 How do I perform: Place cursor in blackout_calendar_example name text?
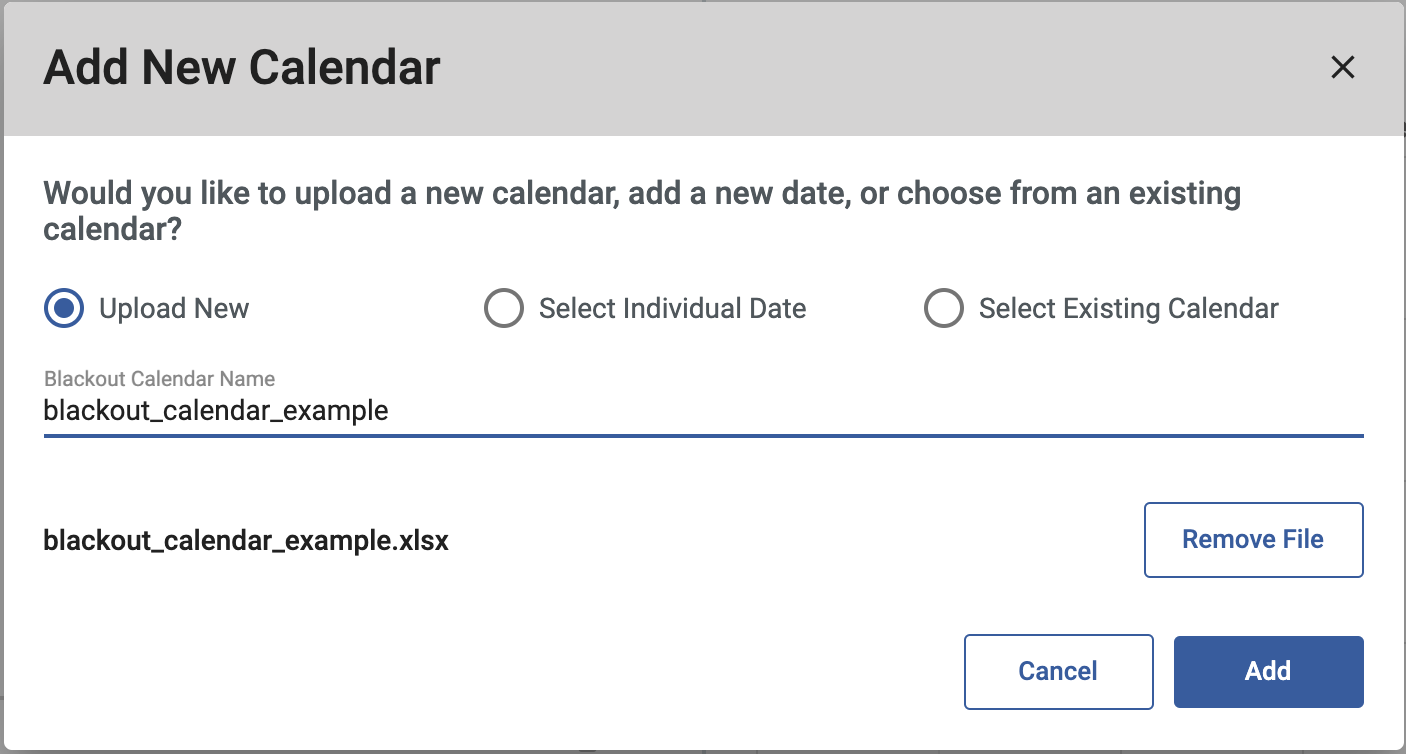pyautogui.click(x=216, y=410)
